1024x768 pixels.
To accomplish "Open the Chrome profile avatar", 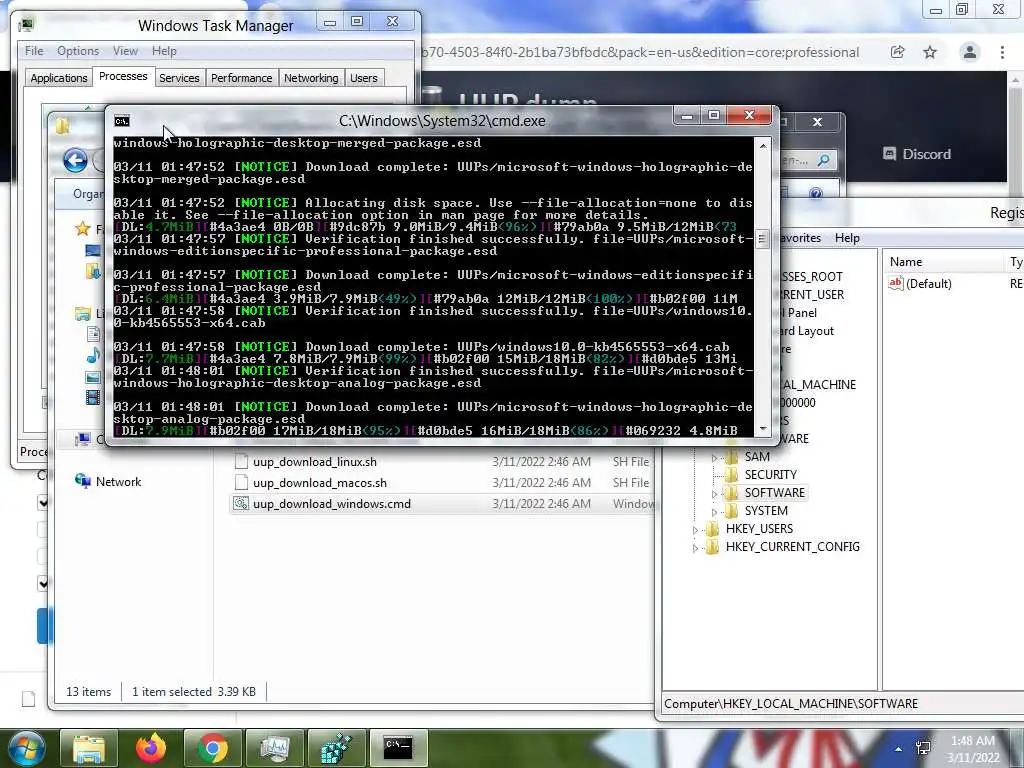I will click(970, 52).
